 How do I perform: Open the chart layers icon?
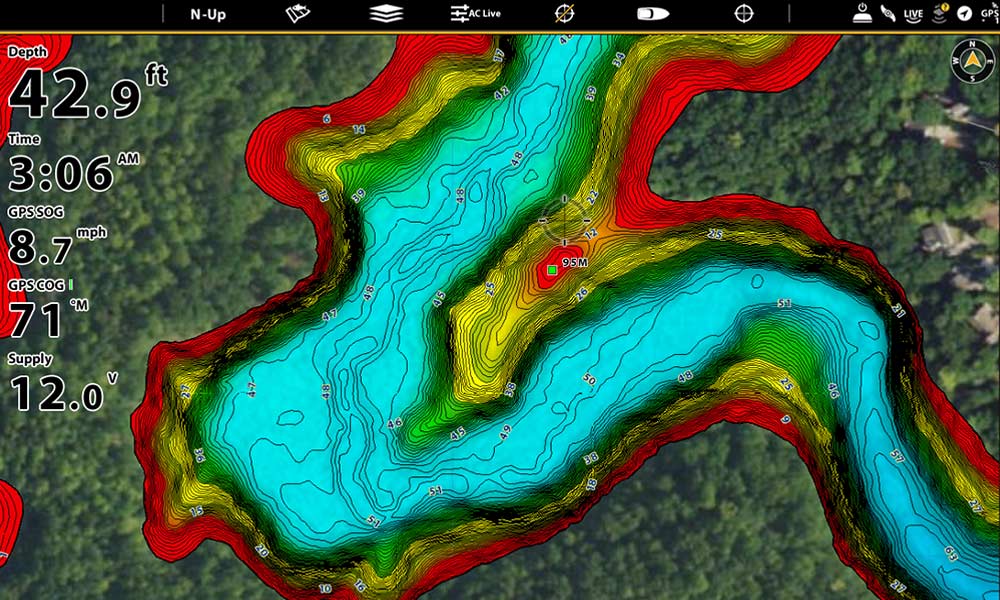(386, 13)
